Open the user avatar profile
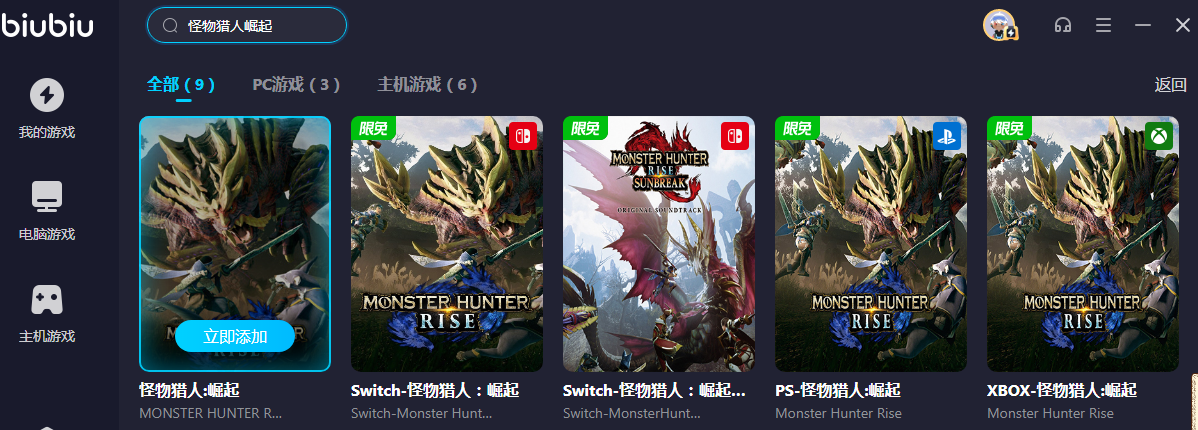This screenshot has width=1198, height=430. coord(999,25)
